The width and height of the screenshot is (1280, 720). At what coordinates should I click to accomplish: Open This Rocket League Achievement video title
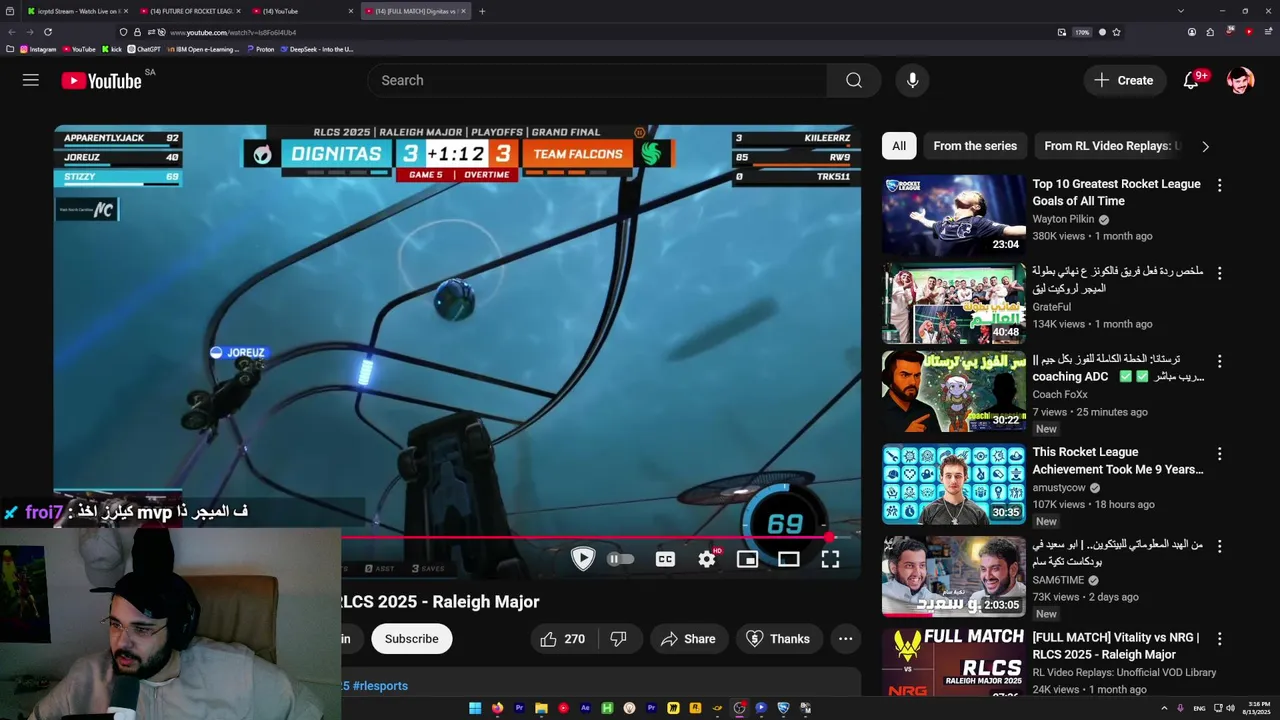[x=1117, y=461]
